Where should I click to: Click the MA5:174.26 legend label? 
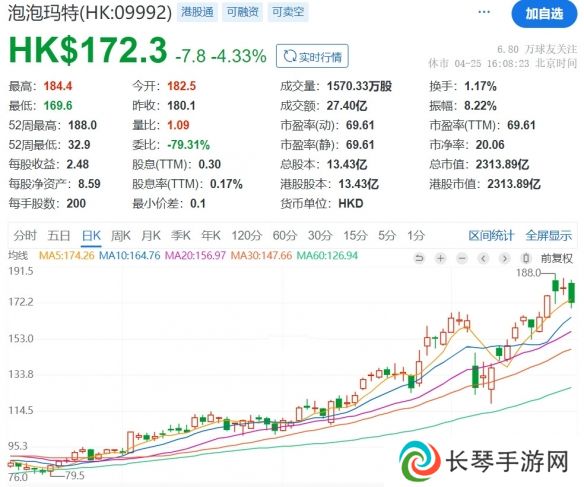point(67,255)
